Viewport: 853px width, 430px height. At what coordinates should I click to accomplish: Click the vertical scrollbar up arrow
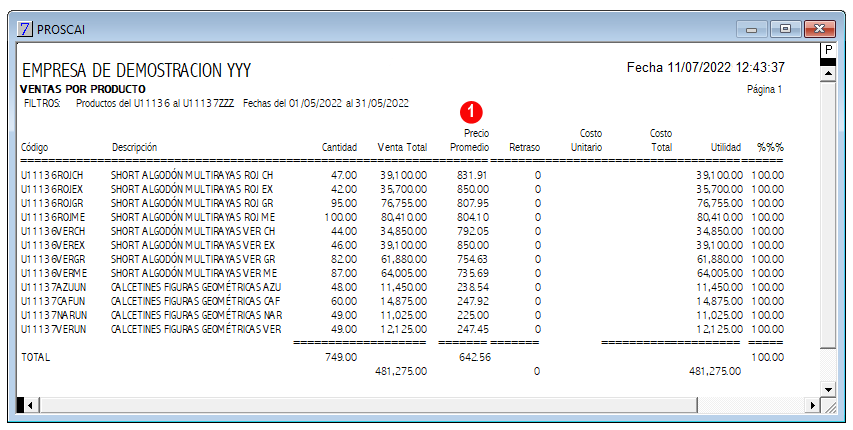[x=828, y=73]
